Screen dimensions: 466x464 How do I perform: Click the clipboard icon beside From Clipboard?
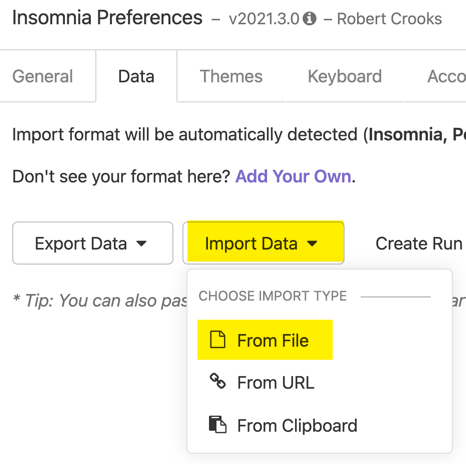pos(218,424)
